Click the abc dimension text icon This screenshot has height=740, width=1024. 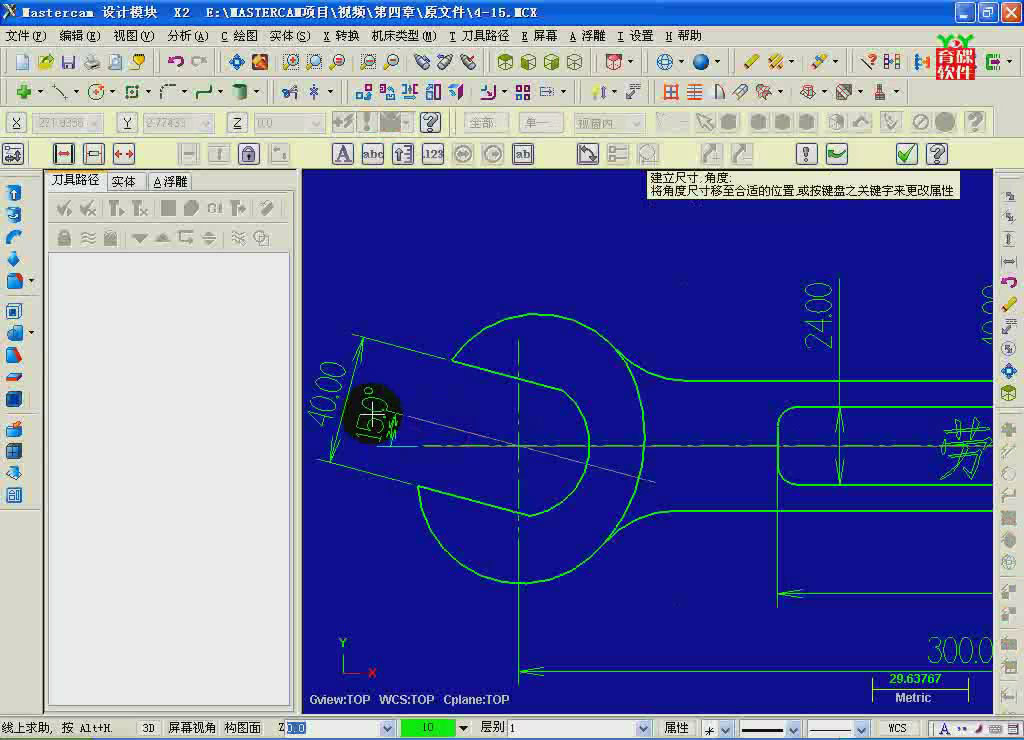click(x=373, y=154)
